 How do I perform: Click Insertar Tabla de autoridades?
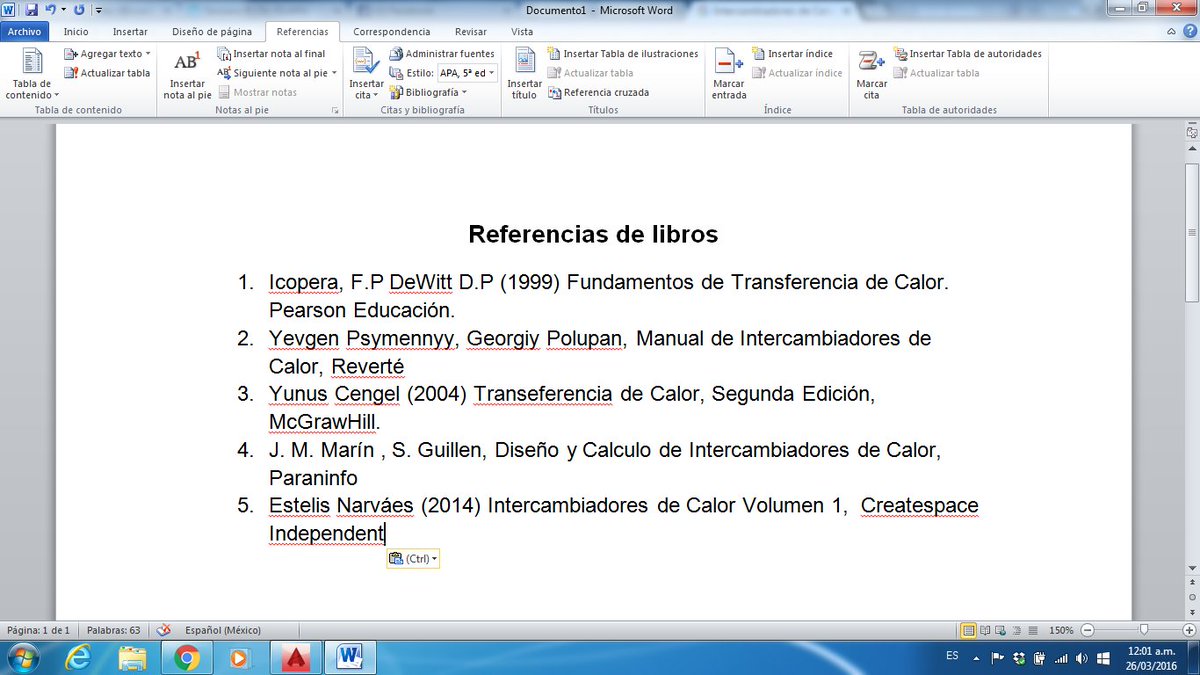968,54
